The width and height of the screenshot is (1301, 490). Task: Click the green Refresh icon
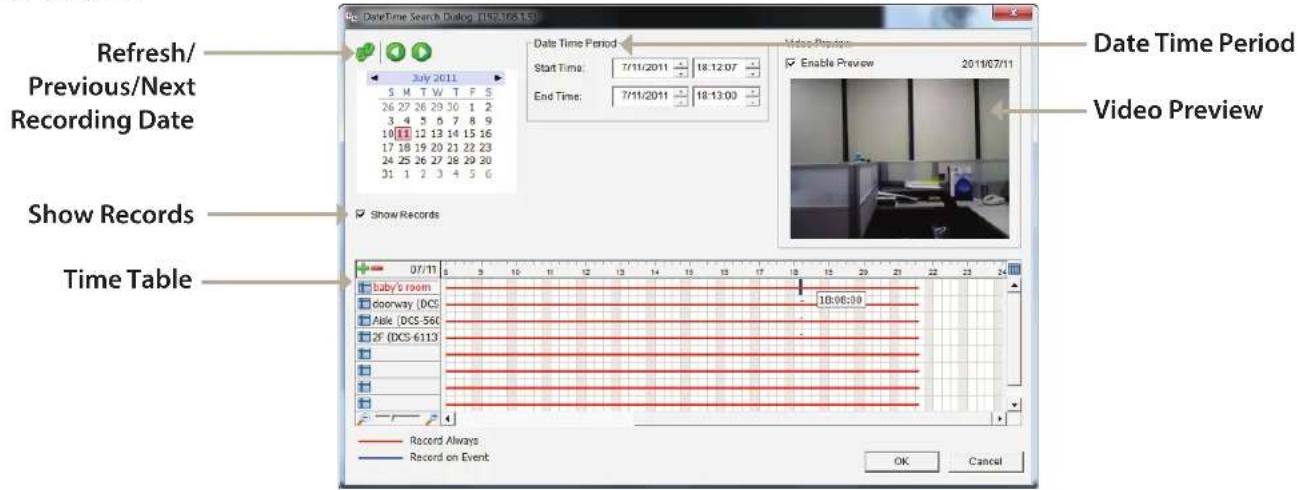point(365,52)
